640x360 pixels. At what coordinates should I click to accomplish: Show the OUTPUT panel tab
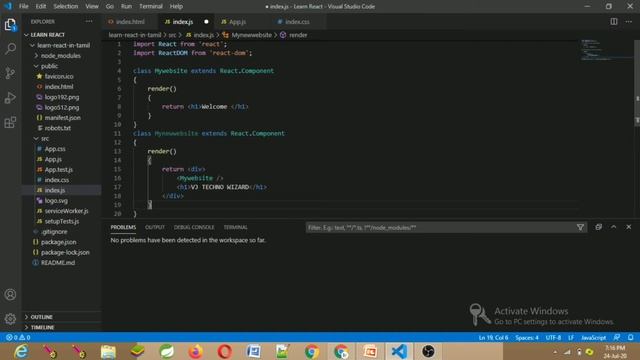[x=155, y=227]
